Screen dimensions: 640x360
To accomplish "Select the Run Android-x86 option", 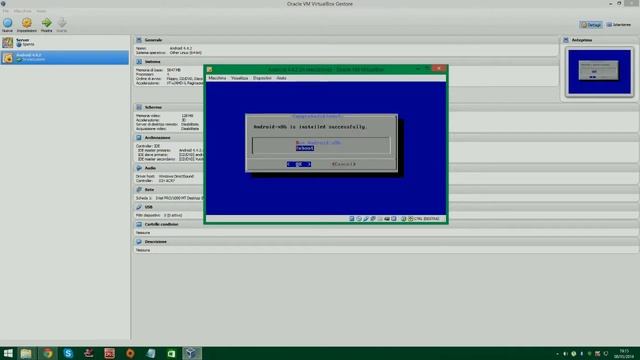I will 318,142.
